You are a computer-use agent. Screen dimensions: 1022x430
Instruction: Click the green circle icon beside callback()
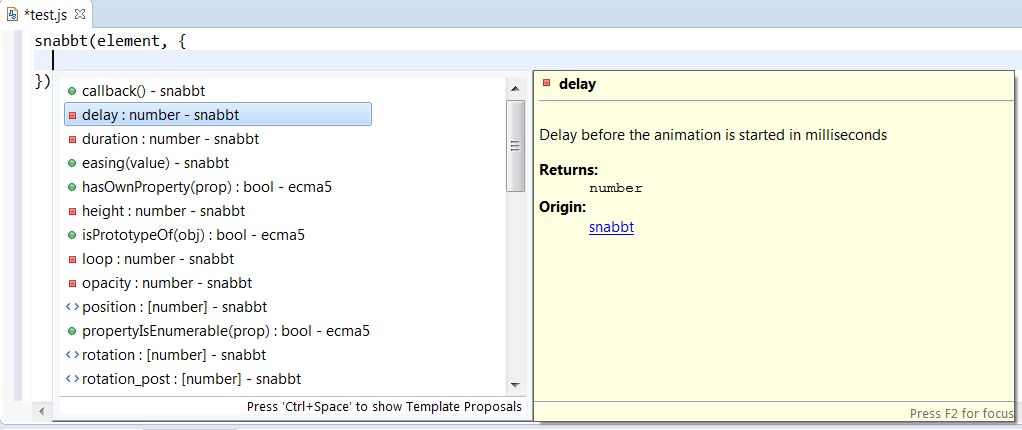(x=72, y=91)
